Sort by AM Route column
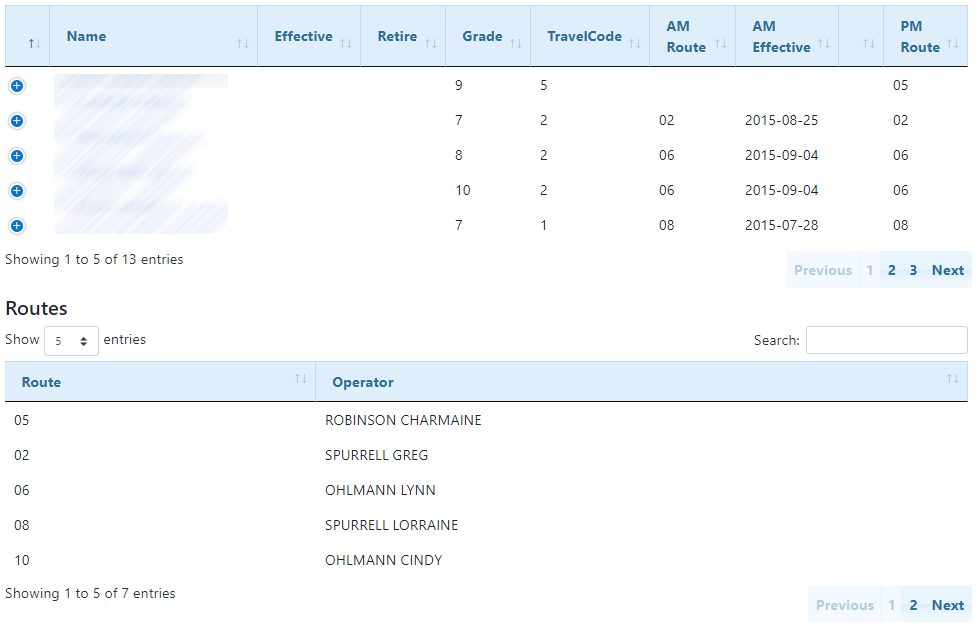The image size is (980, 627). [691, 37]
